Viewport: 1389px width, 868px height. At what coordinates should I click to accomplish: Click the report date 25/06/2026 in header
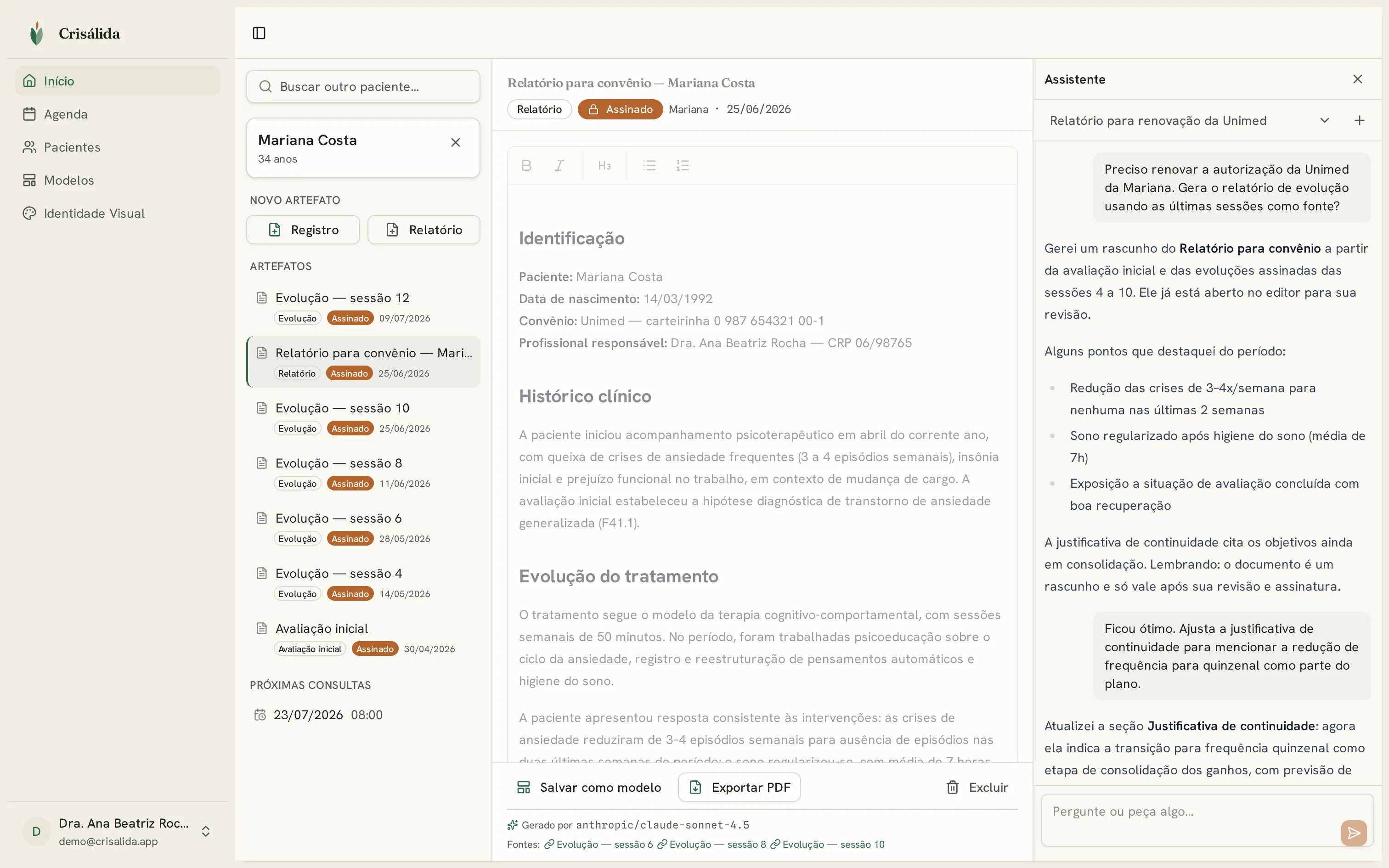tap(758, 109)
